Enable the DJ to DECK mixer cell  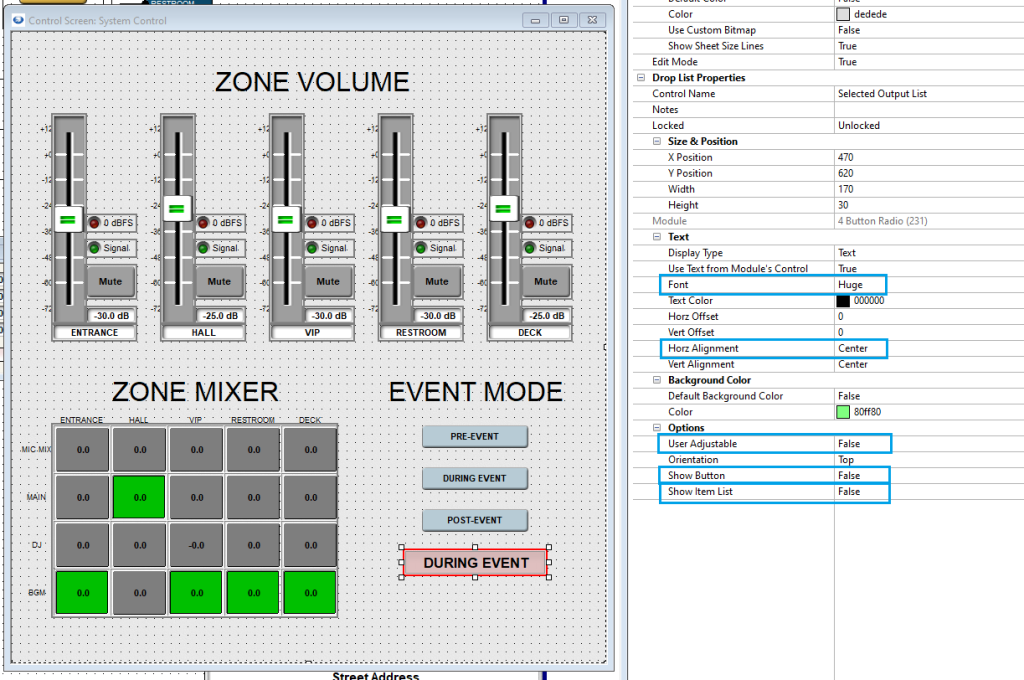point(309,545)
